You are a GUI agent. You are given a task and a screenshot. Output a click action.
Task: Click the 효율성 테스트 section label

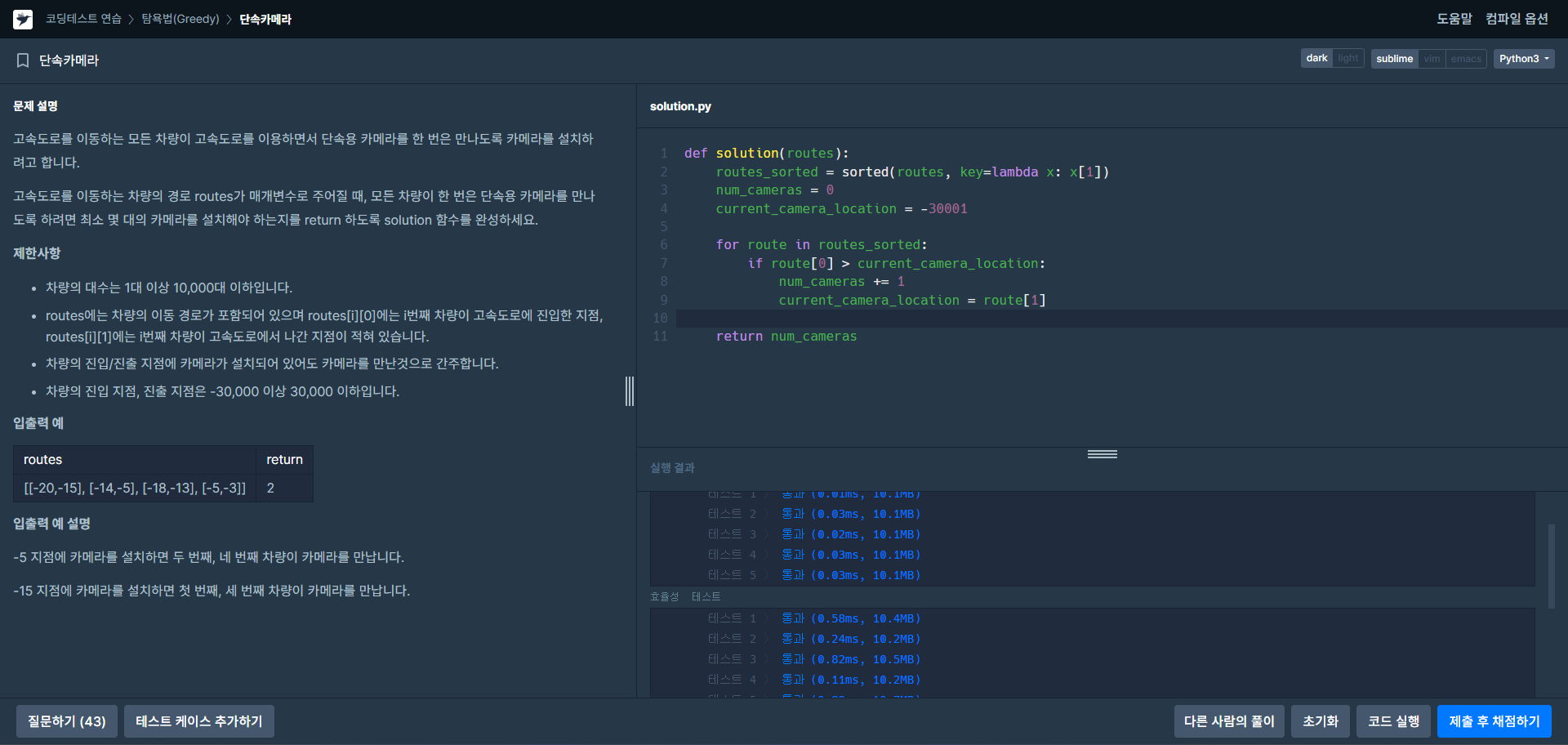[x=685, y=597]
